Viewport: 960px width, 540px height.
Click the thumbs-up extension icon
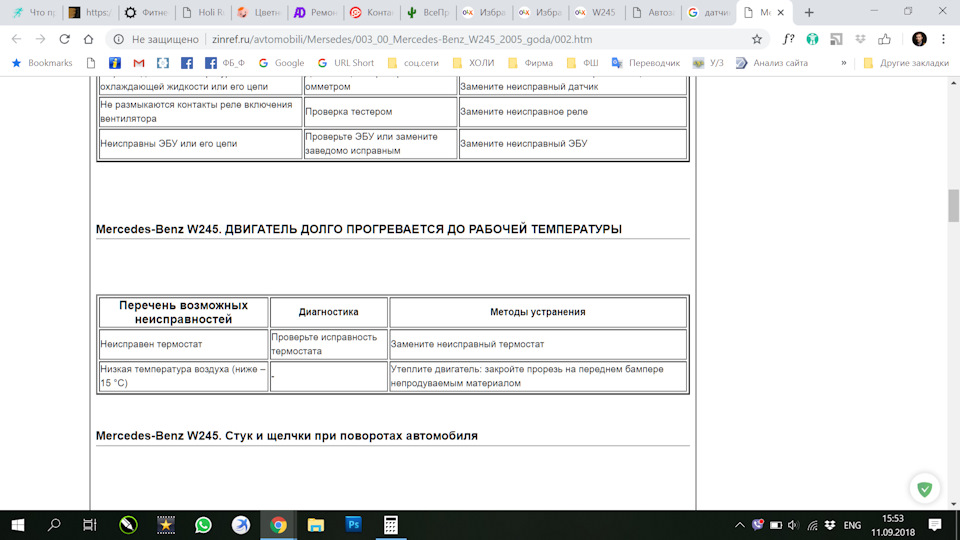tap(884, 39)
